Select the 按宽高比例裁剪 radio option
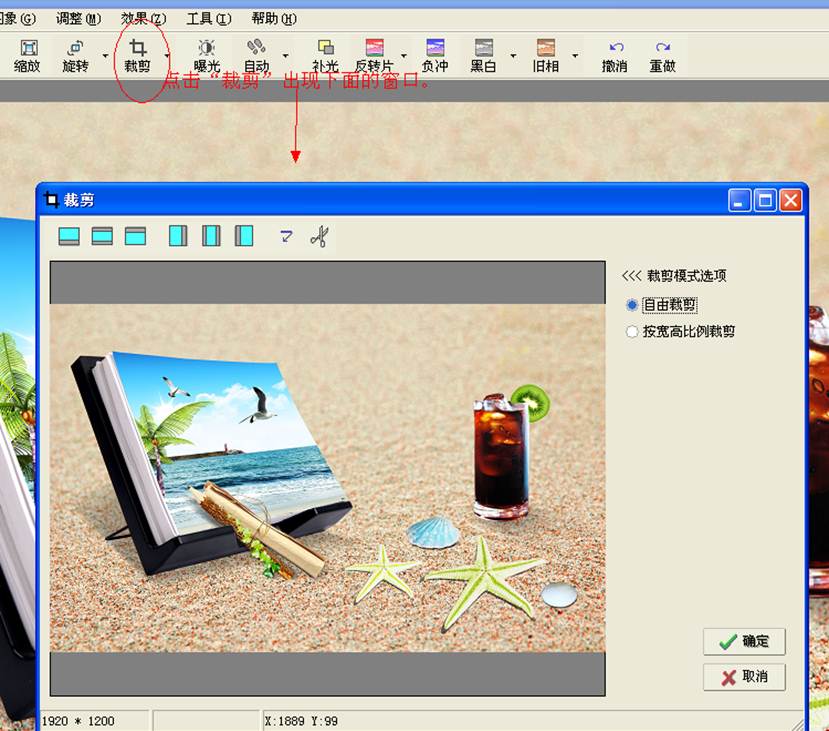829x731 pixels. click(x=632, y=332)
